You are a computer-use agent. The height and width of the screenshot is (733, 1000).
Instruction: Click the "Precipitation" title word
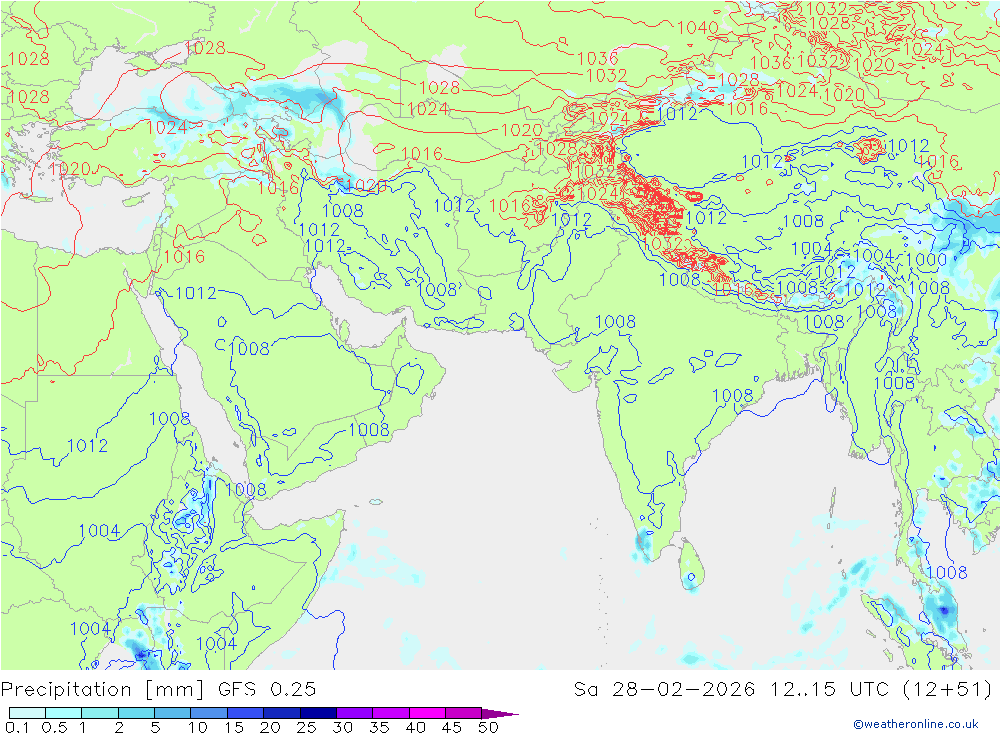66,690
